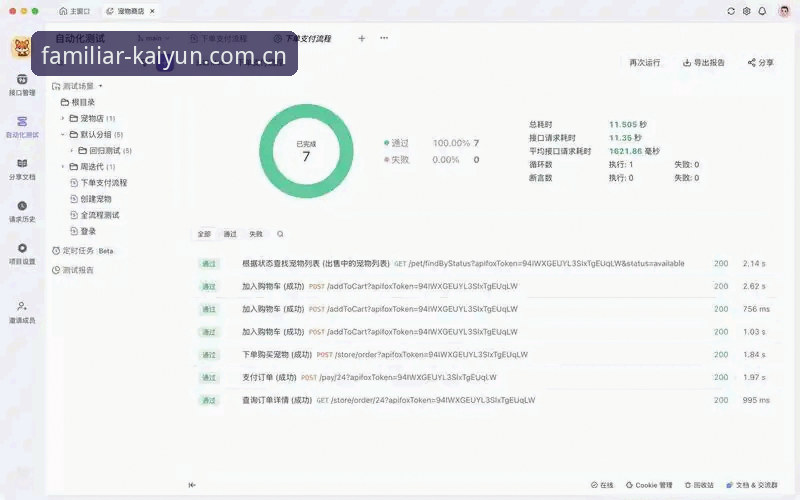Open the 加入购物车 result taking 2.62 s

485,286
